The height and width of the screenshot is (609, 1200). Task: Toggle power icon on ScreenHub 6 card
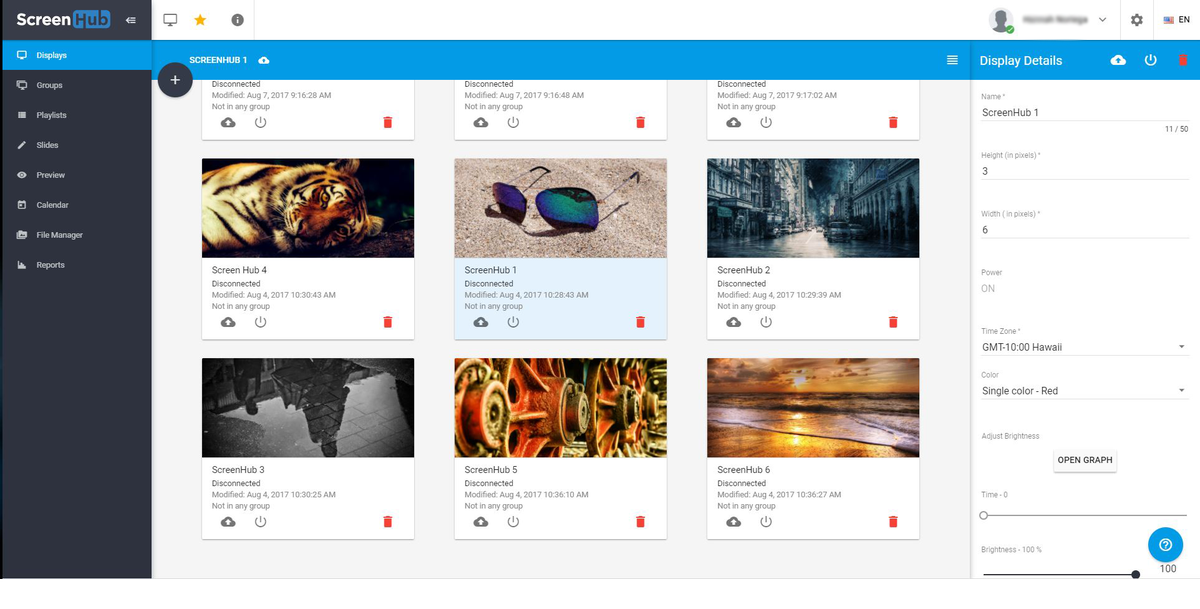[x=766, y=522]
